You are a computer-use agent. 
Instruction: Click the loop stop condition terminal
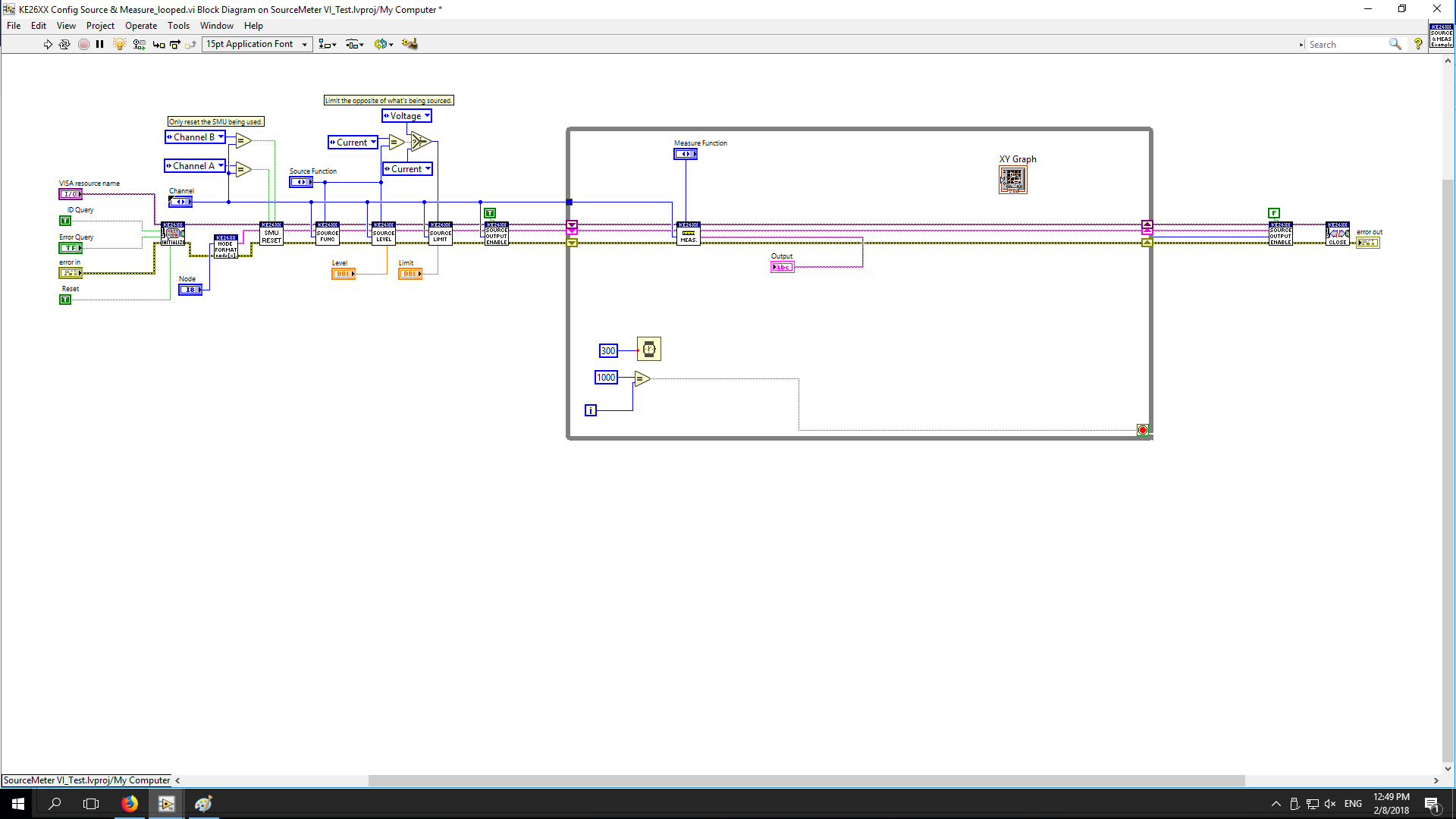pyautogui.click(x=1143, y=430)
